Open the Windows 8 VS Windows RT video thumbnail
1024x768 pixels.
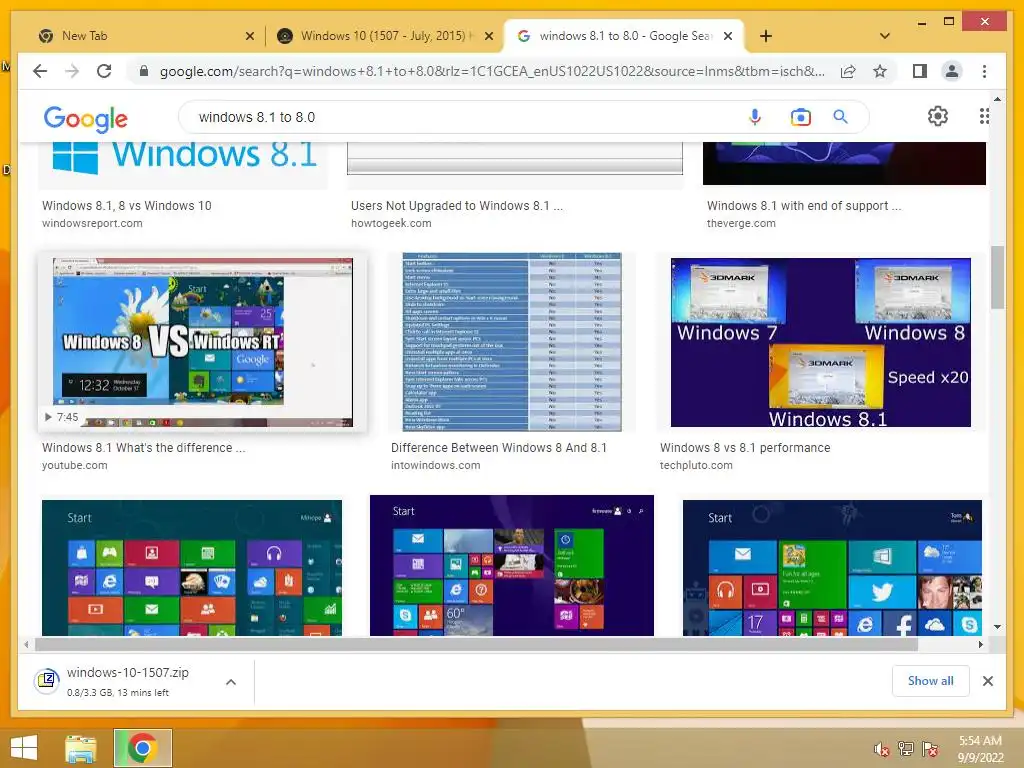point(202,342)
